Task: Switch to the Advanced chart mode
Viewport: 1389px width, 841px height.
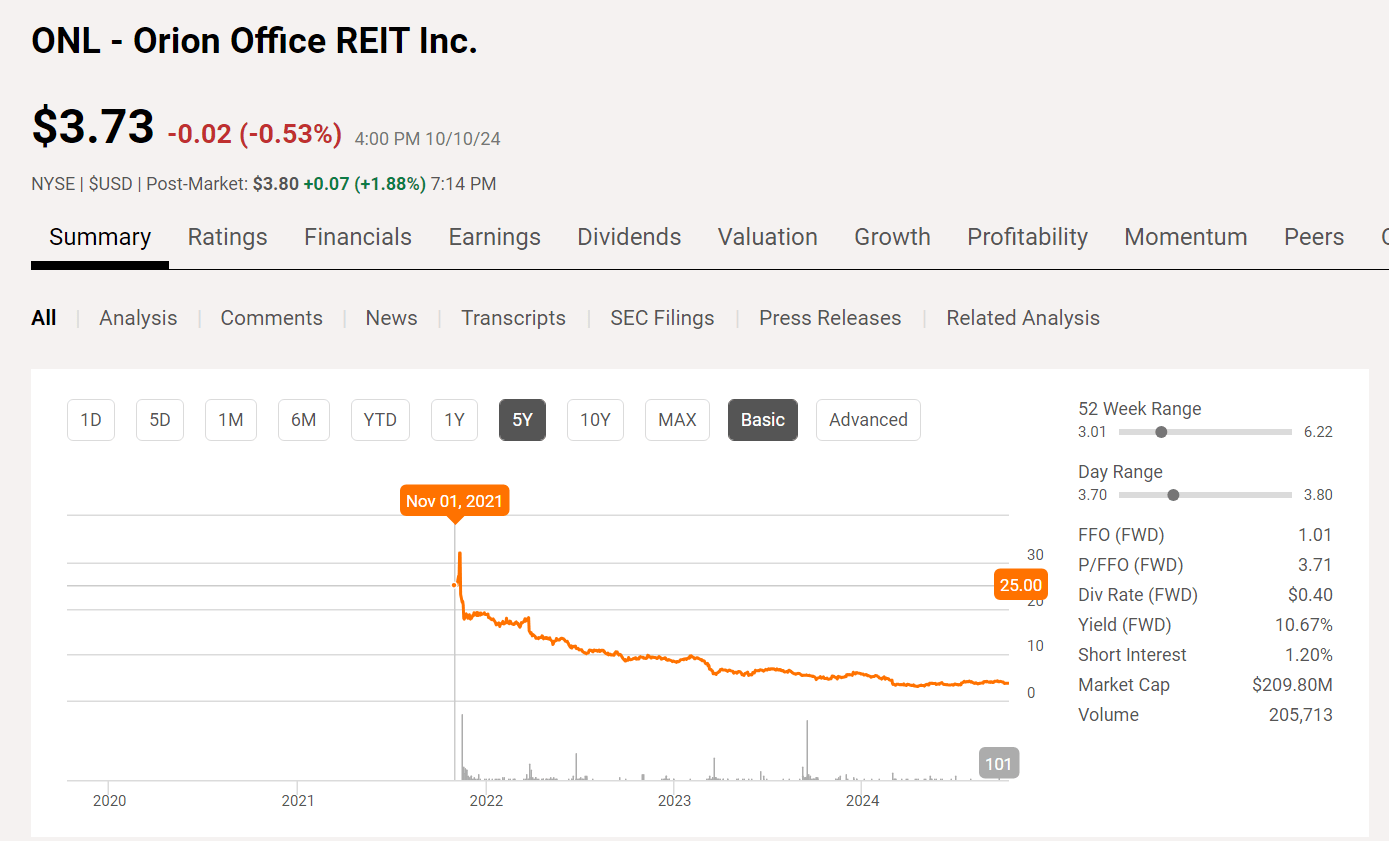Action: pos(868,420)
